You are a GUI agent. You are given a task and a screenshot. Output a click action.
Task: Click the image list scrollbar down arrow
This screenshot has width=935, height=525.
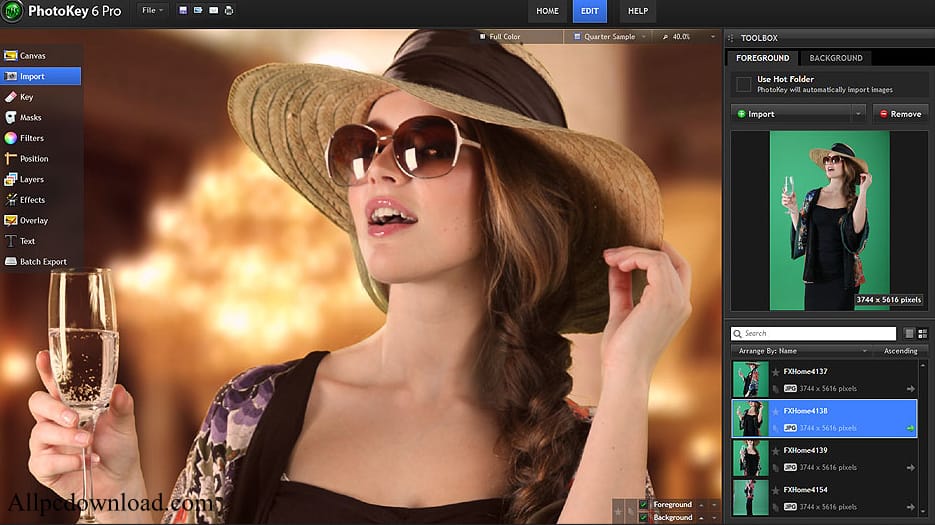(923, 512)
